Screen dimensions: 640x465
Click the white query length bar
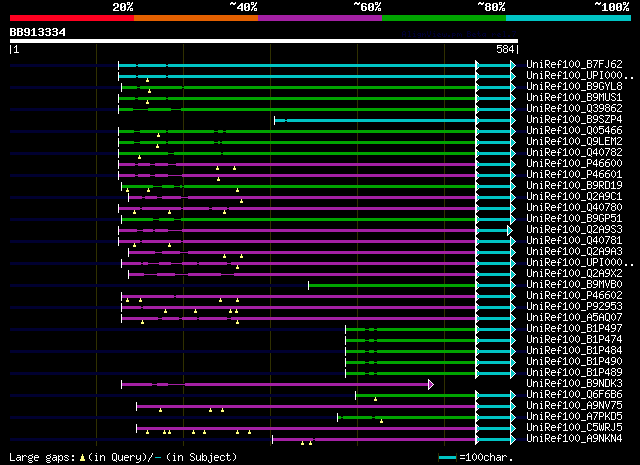pos(264,41)
